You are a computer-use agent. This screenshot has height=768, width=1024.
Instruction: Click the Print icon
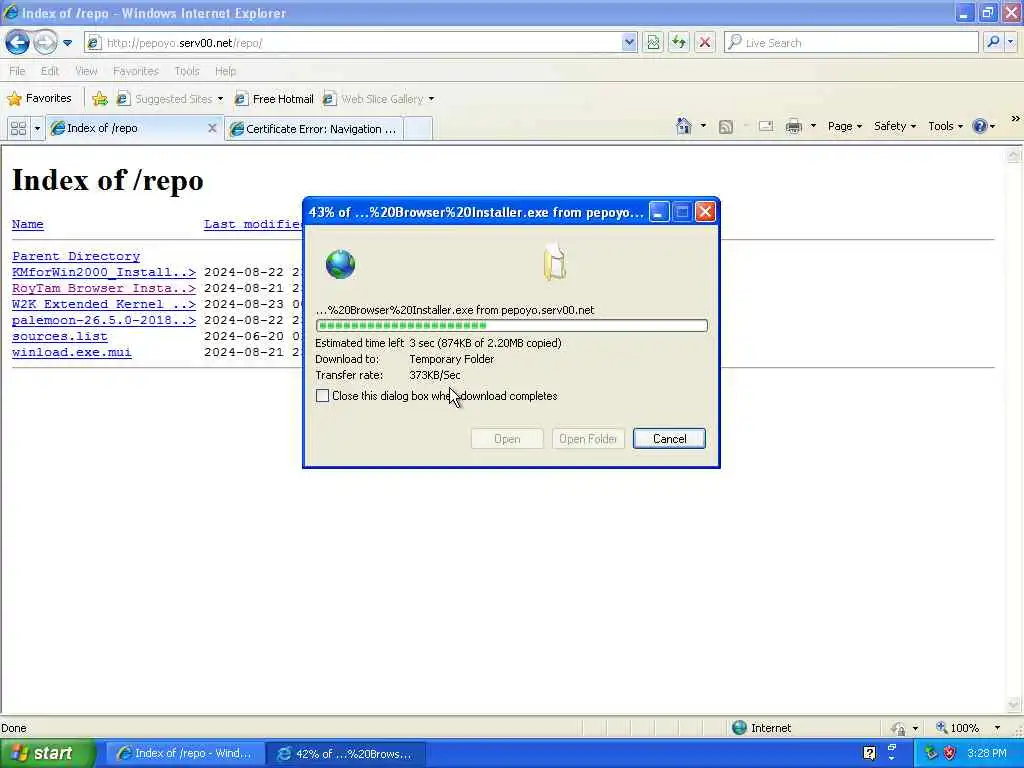coord(793,126)
